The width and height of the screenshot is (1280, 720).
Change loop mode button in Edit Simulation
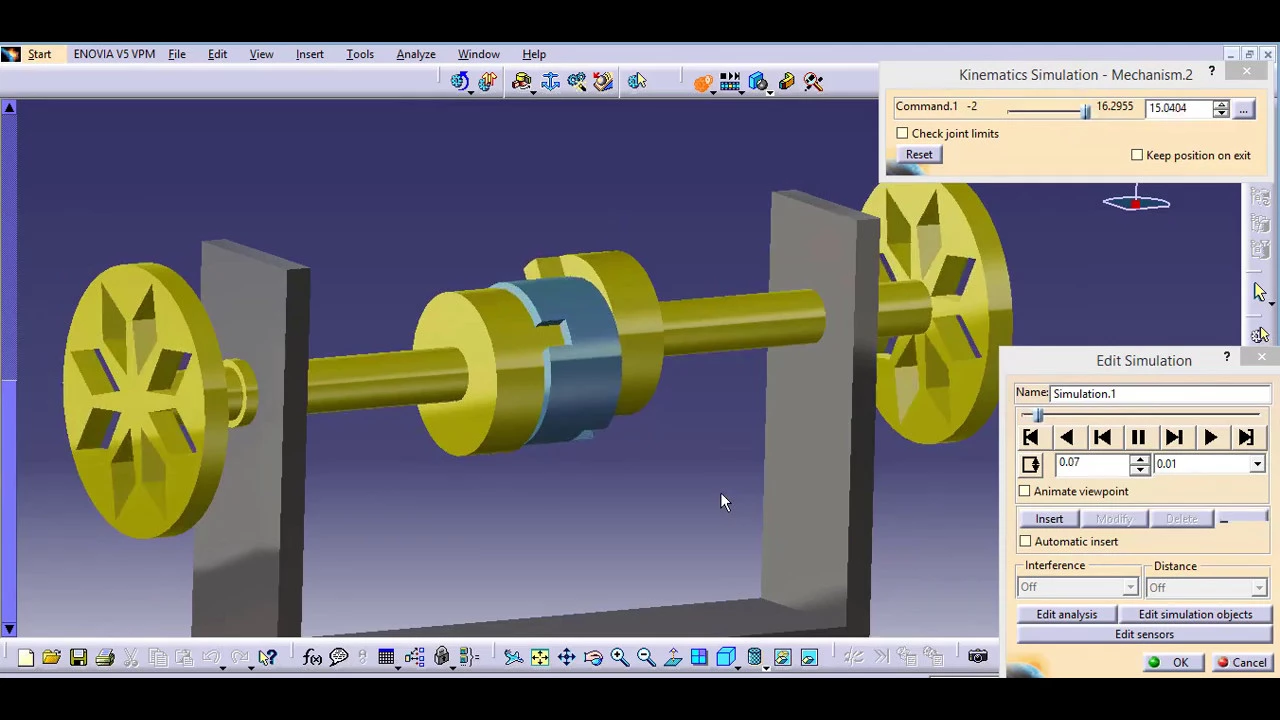pos(1030,465)
